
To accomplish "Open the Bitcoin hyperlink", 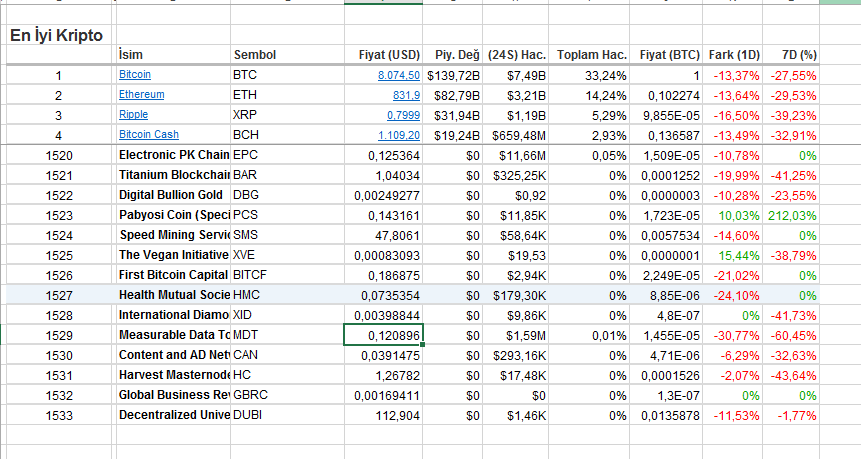I will (135, 75).
